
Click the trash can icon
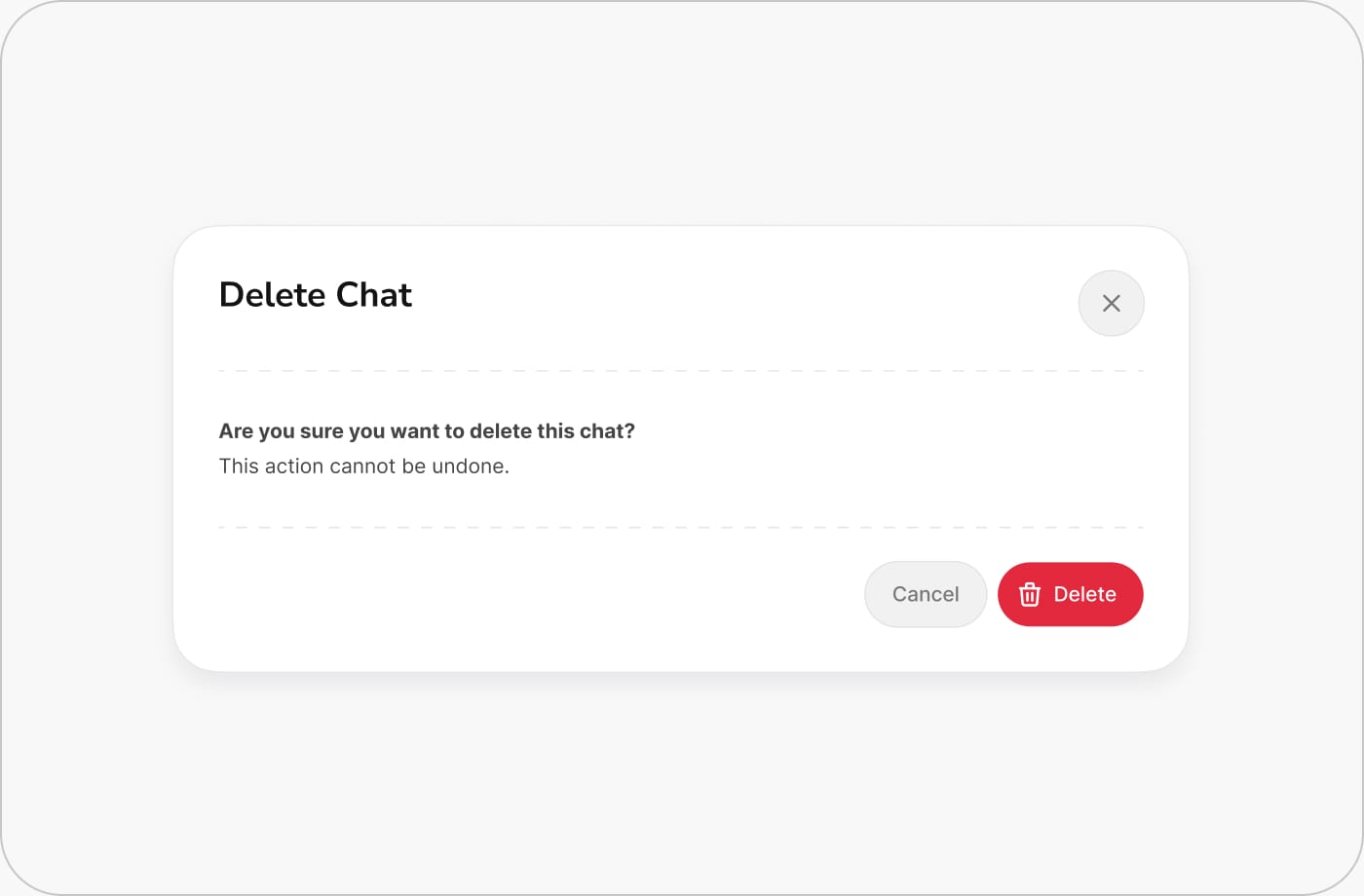coord(1029,594)
